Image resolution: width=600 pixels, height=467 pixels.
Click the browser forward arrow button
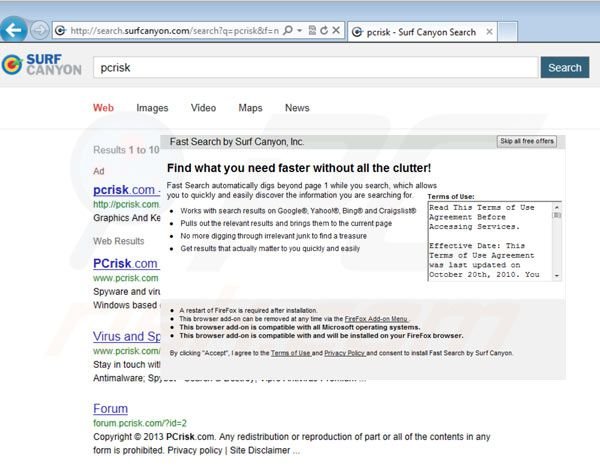click(x=39, y=30)
